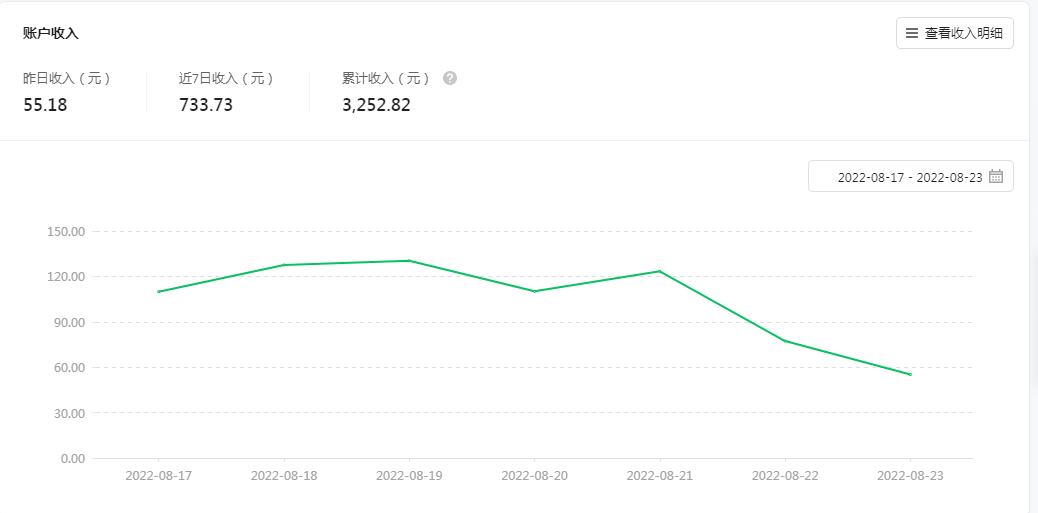Click the 90.00 y-axis gridline label

(x=69, y=323)
